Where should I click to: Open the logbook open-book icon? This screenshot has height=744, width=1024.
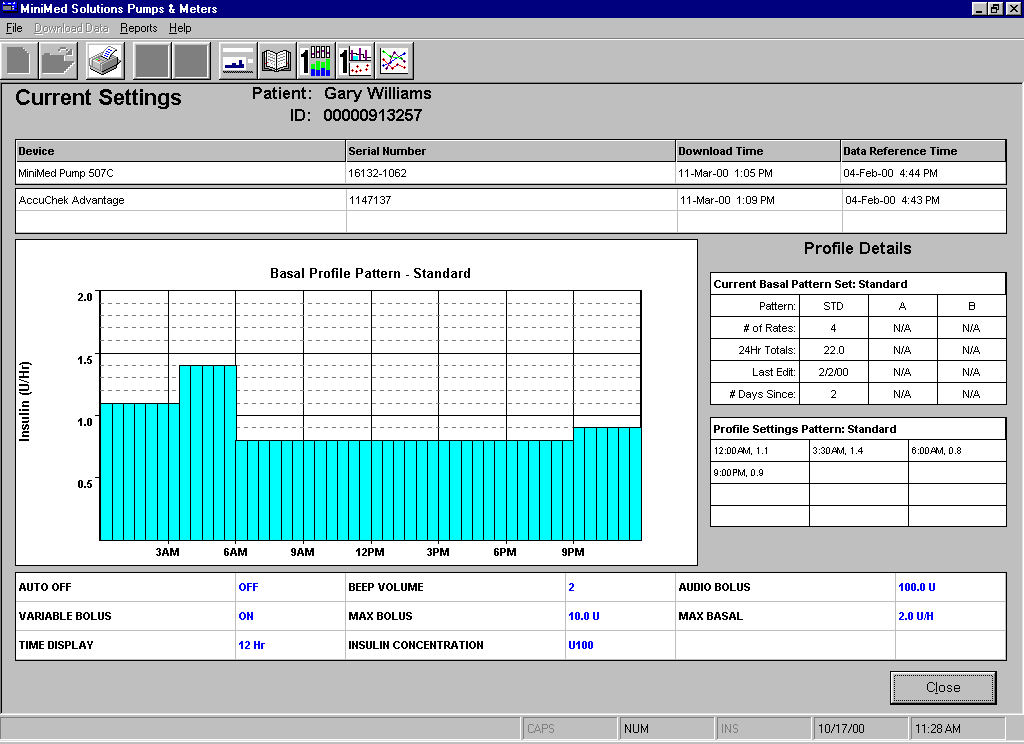[276, 61]
